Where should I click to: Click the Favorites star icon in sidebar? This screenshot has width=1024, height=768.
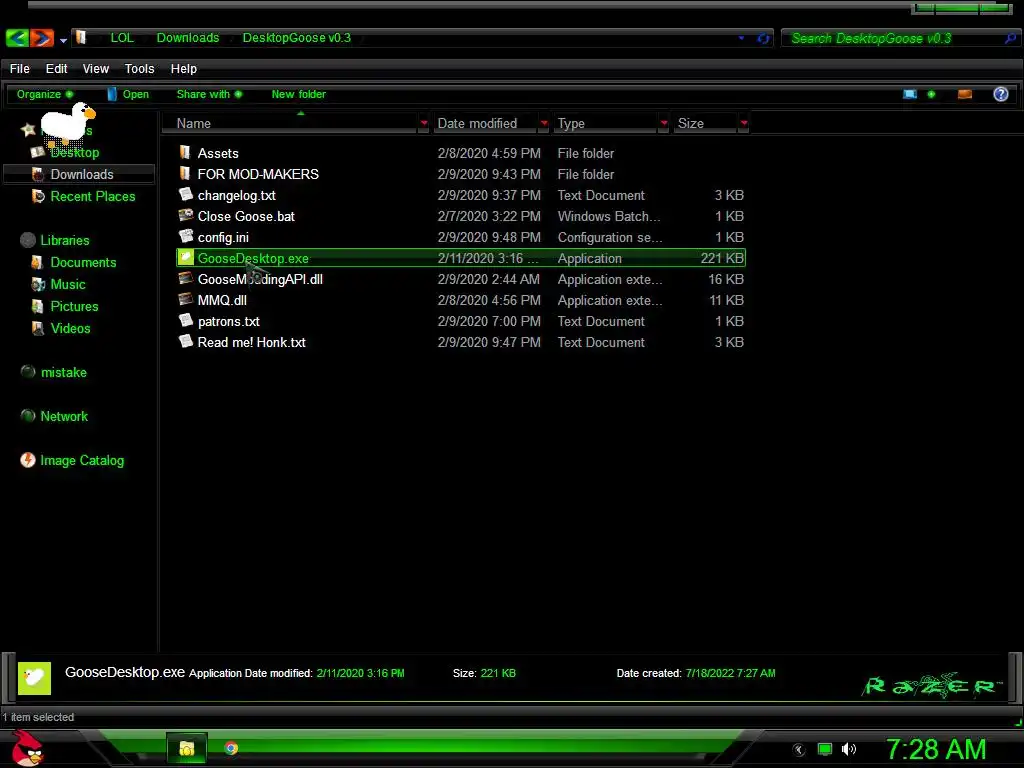coord(28,129)
